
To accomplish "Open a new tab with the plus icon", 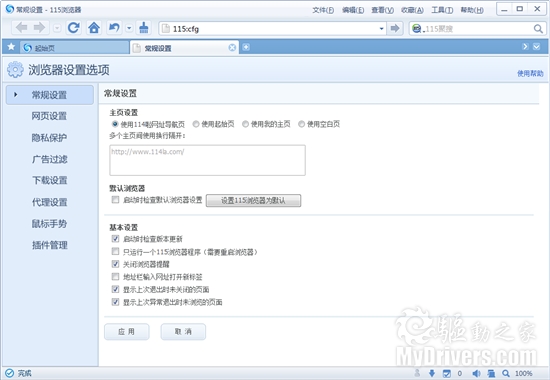I will pos(246,47).
